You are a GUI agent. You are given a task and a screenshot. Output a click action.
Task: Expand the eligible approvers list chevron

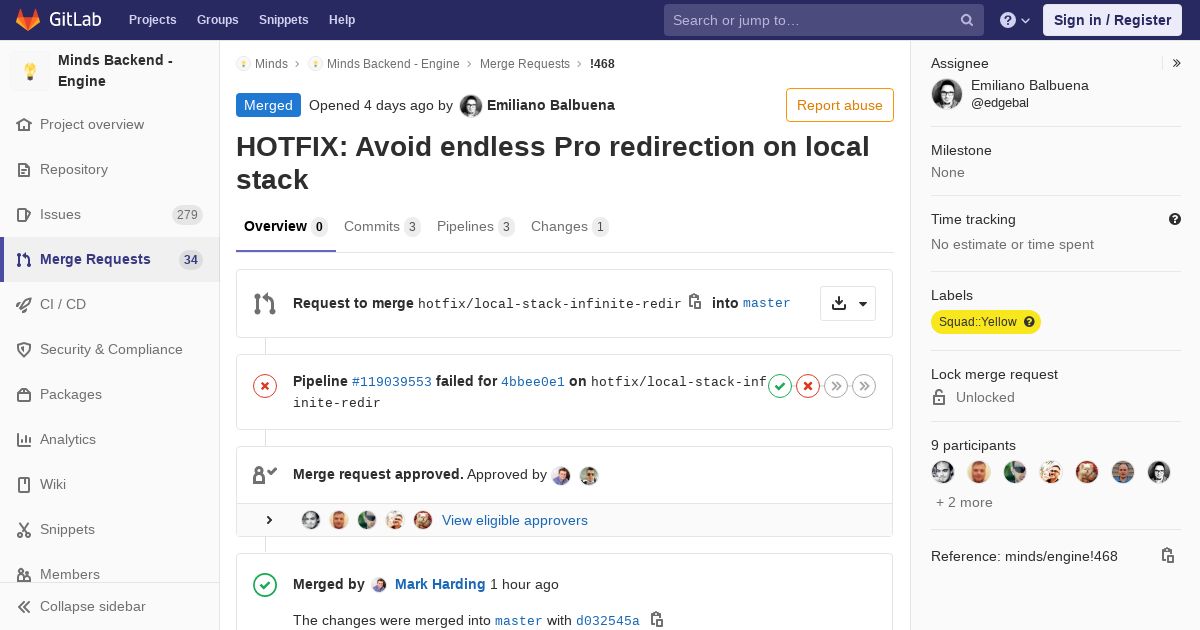tap(269, 520)
